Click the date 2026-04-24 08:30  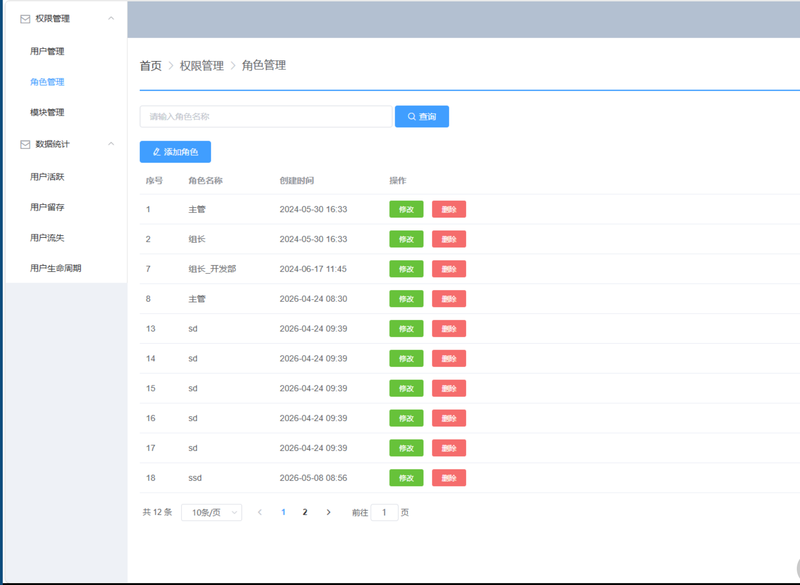313,299
